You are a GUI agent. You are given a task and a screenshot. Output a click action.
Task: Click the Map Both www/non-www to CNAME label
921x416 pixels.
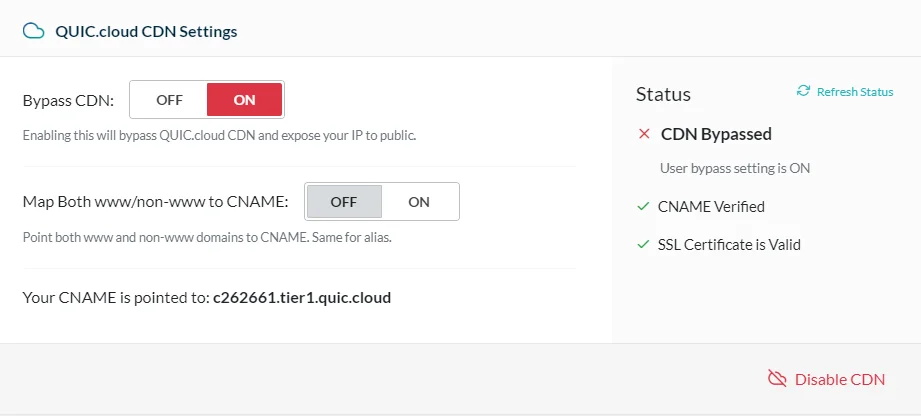[156, 202]
